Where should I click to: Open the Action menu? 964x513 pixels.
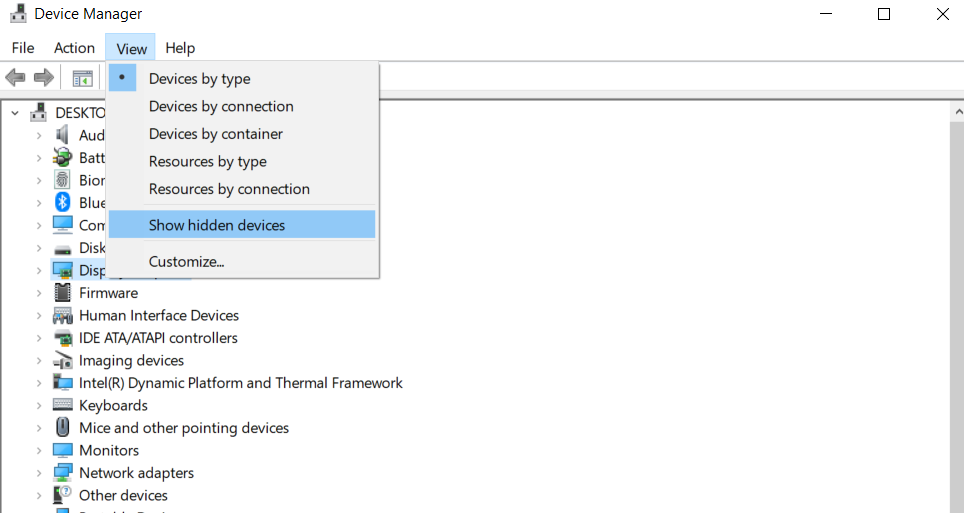pyautogui.click(x=75, y=48)
